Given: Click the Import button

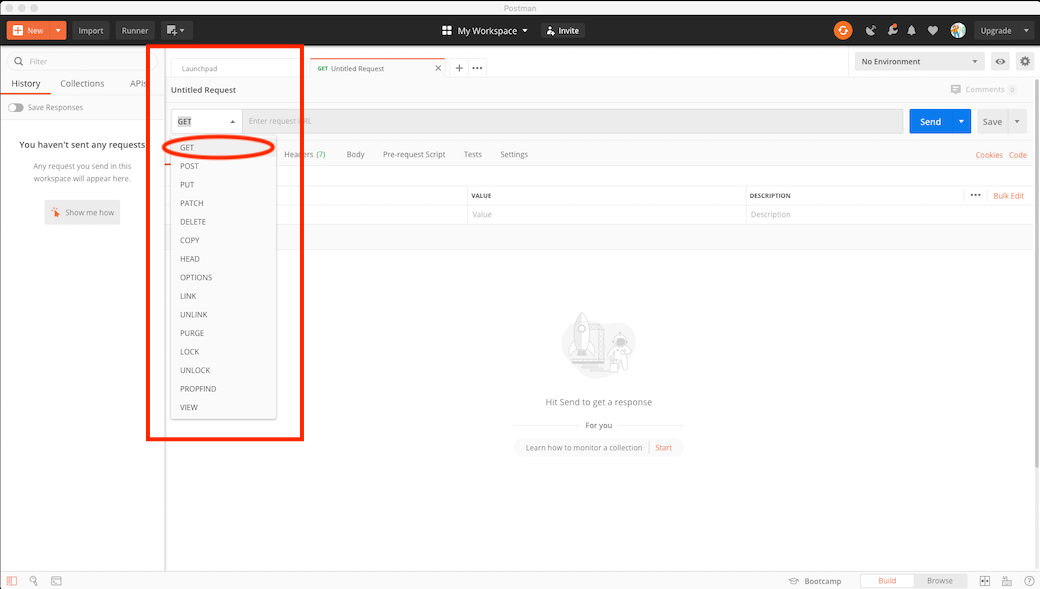Looking at the screenshot, I should [91, 31].
